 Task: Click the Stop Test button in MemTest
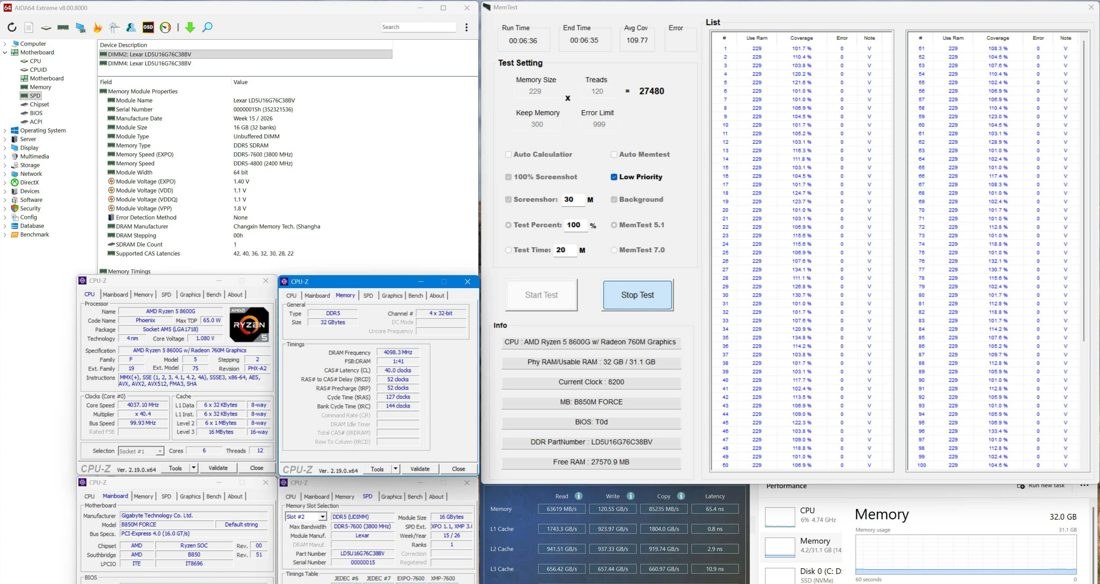tap(638, 295)
